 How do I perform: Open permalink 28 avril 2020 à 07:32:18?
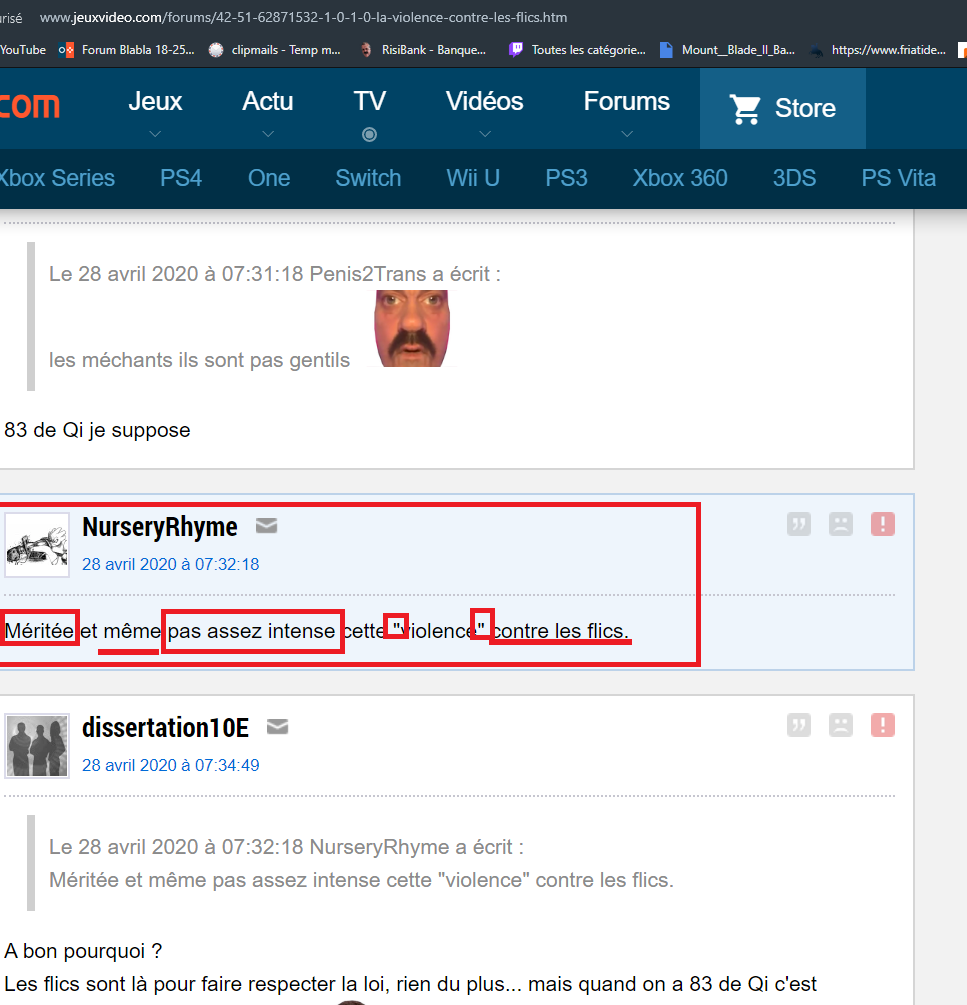pyautogui.click(x=170, y=564)
